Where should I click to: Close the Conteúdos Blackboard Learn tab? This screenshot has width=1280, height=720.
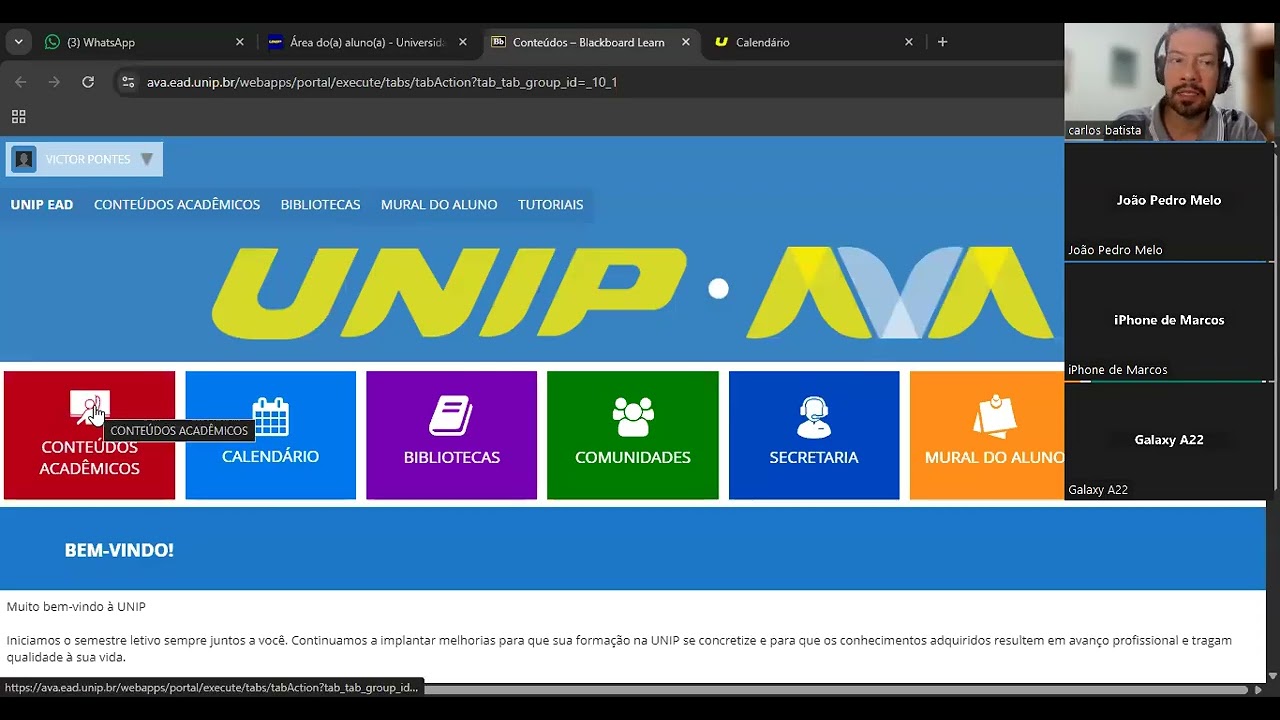point(685,42)
